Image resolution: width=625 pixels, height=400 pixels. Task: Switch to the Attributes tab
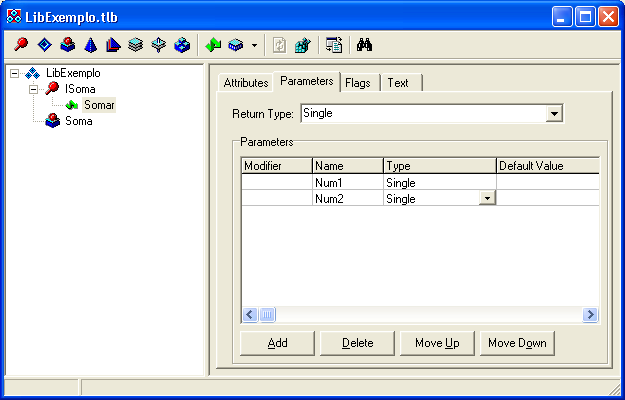[245, 83]
